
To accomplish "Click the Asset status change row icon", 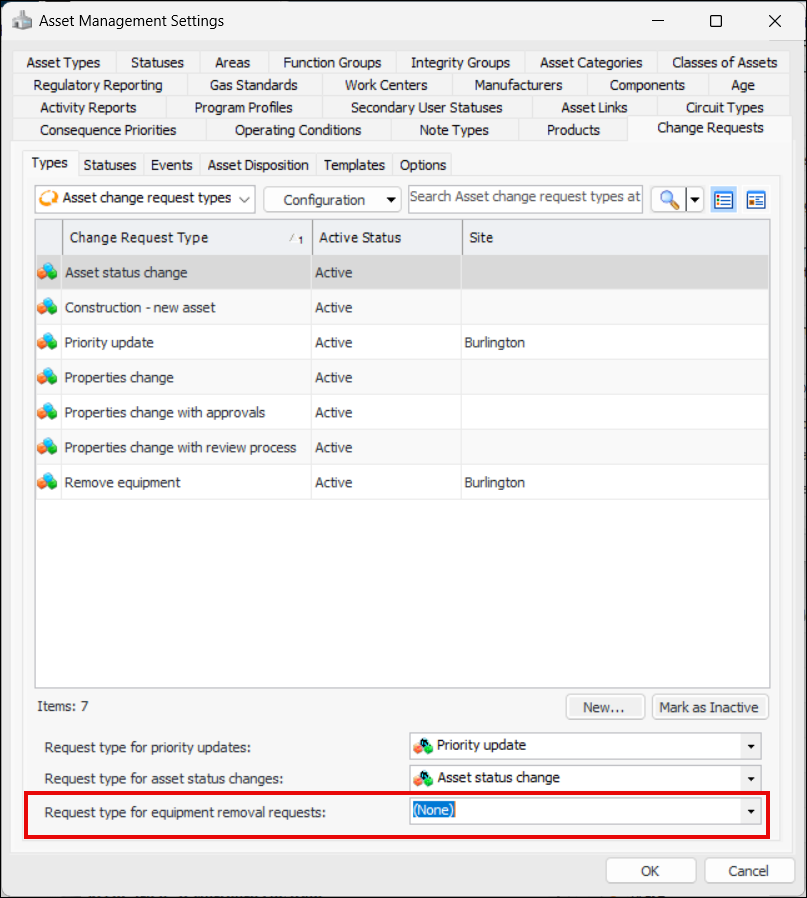I will (48, 272).
